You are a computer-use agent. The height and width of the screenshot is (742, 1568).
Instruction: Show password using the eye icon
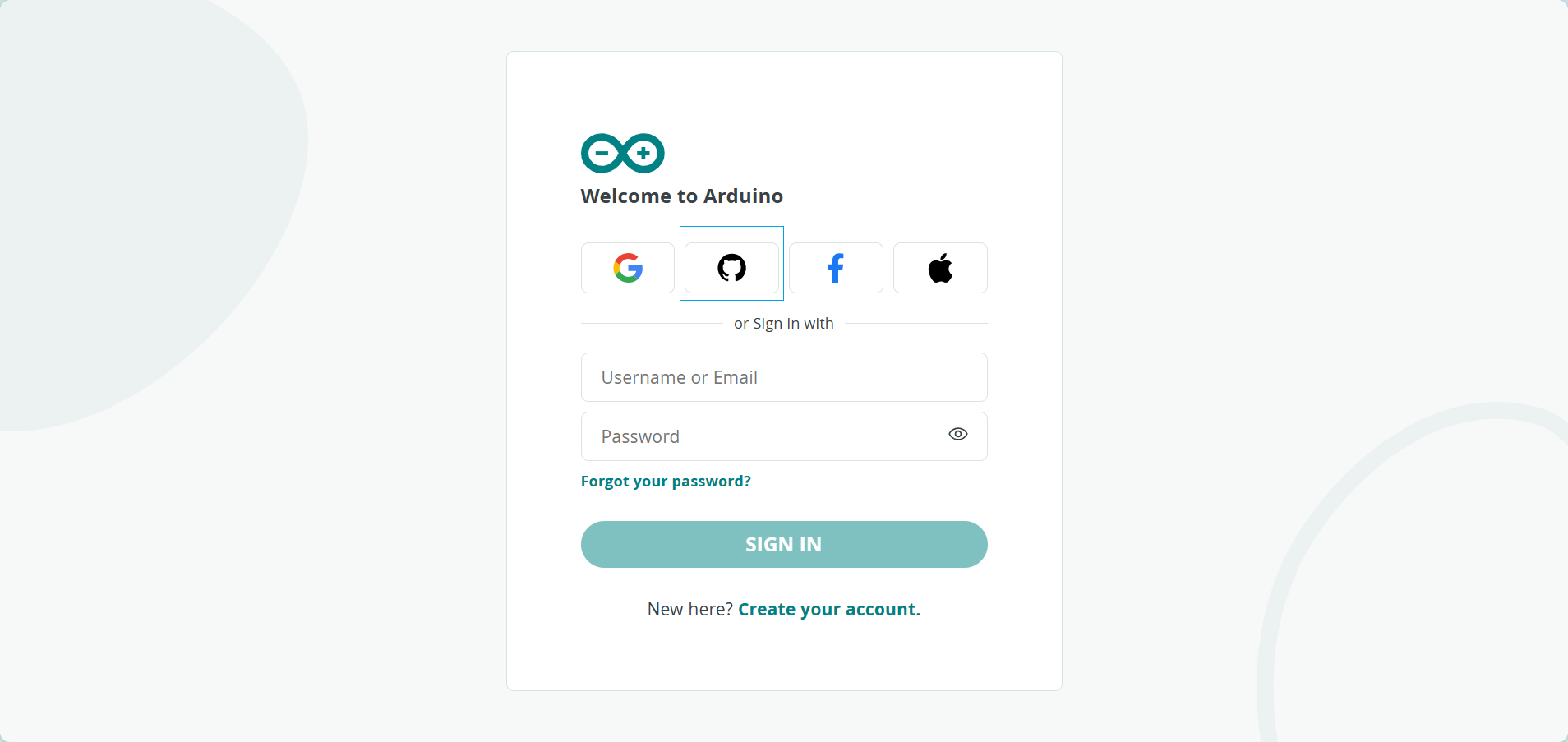pyautogui.click(x=958, y=434)
